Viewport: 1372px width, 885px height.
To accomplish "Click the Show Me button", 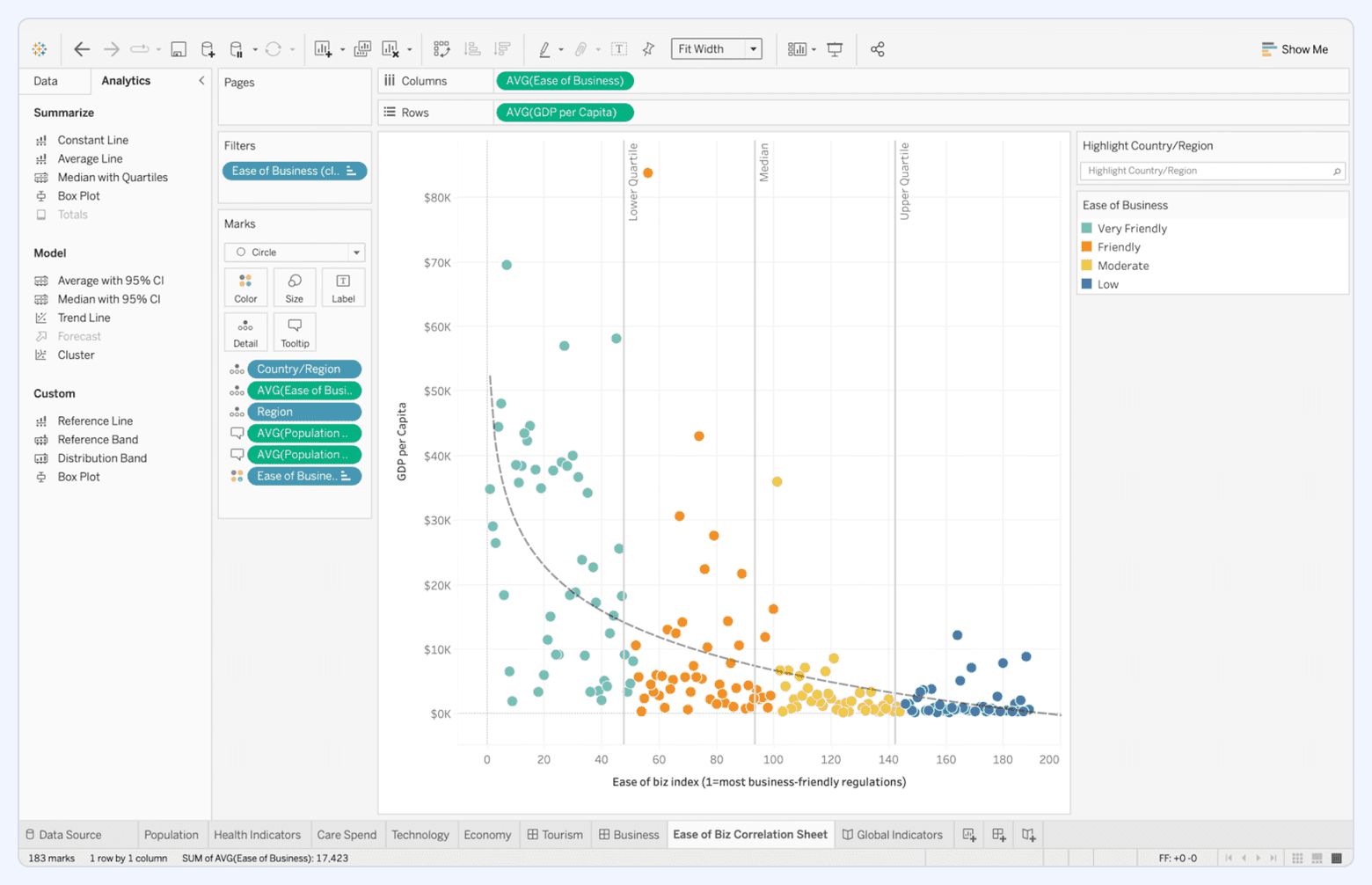I will click(1295, 49).
